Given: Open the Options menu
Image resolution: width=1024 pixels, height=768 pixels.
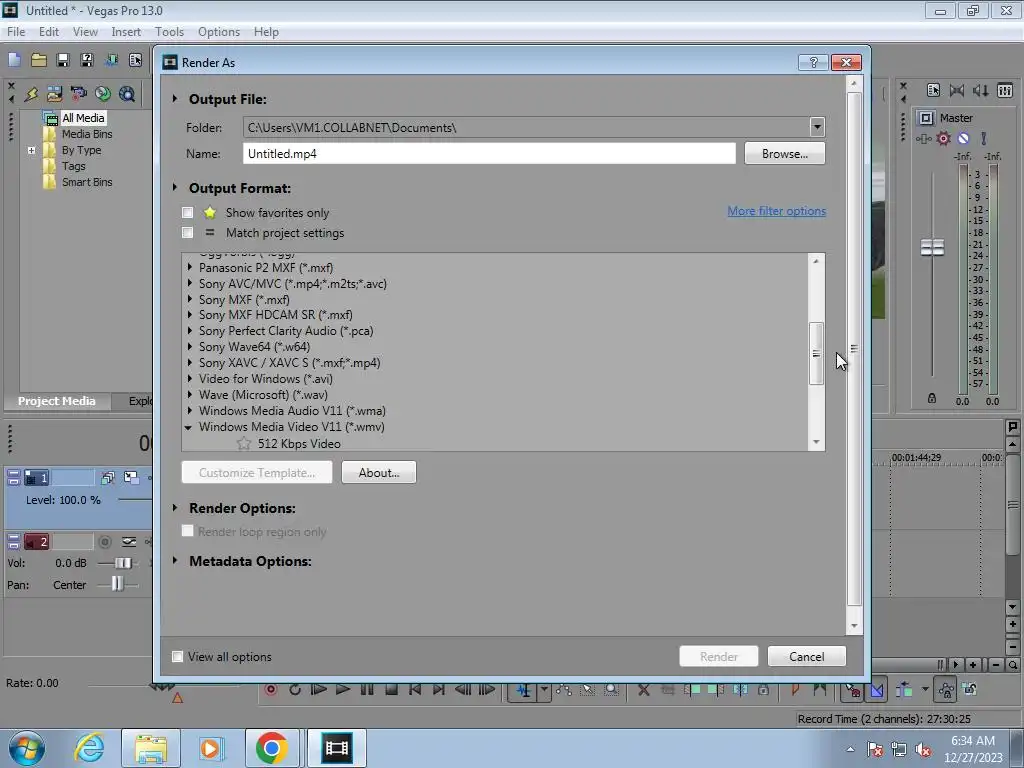Looking at the screenshot, I should (219, 31).
